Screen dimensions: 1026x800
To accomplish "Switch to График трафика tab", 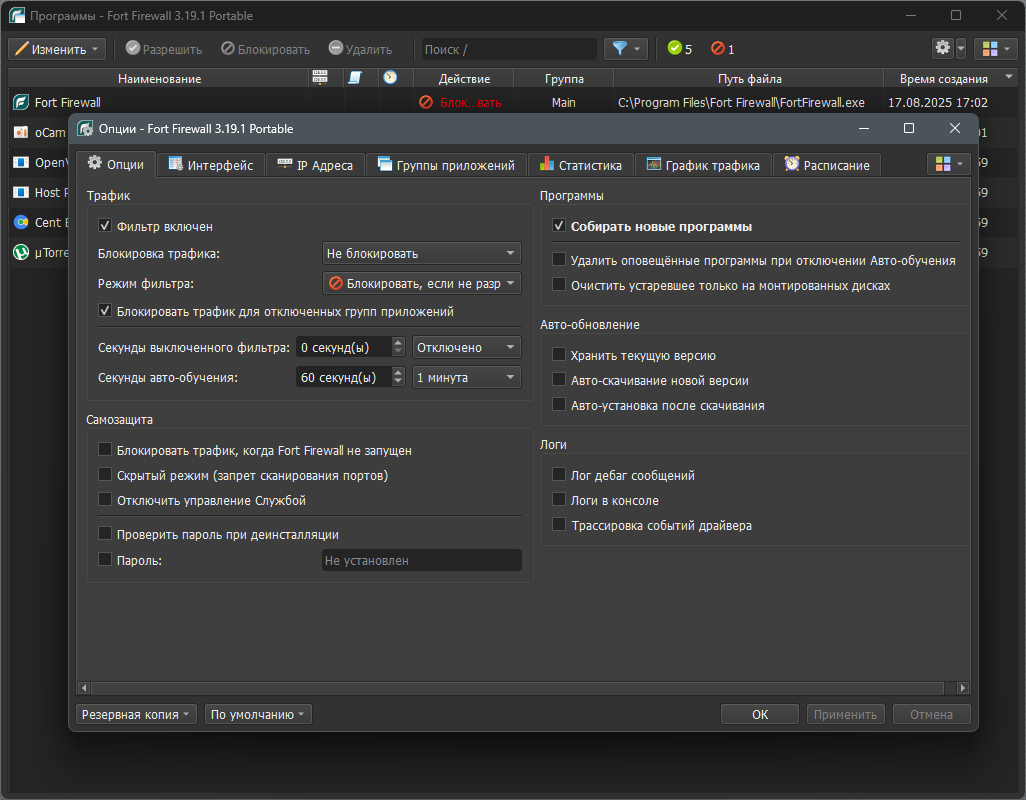I will pos(703,165).
